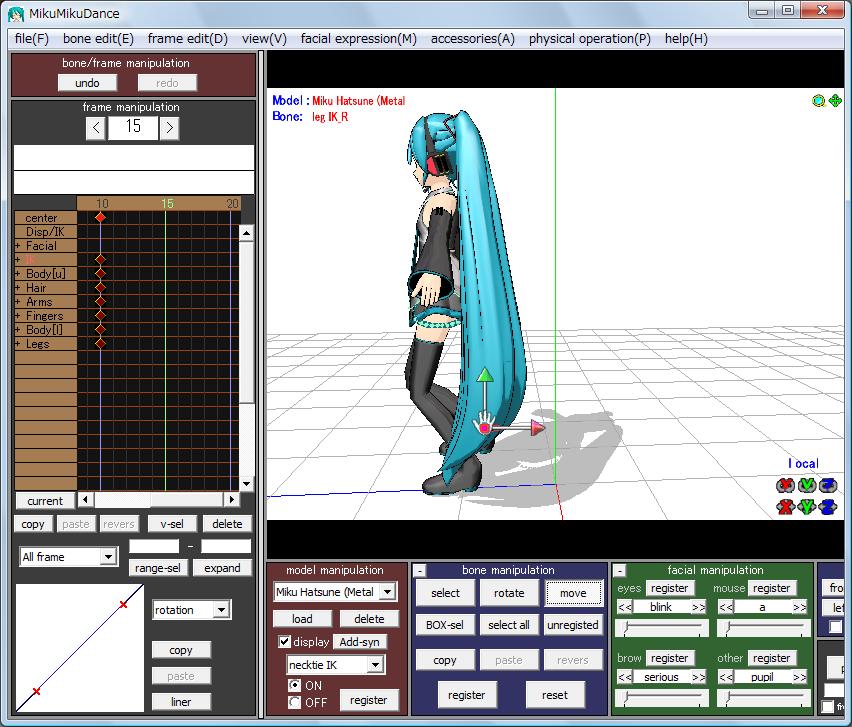Click the select all bones button

coord(509,625)
